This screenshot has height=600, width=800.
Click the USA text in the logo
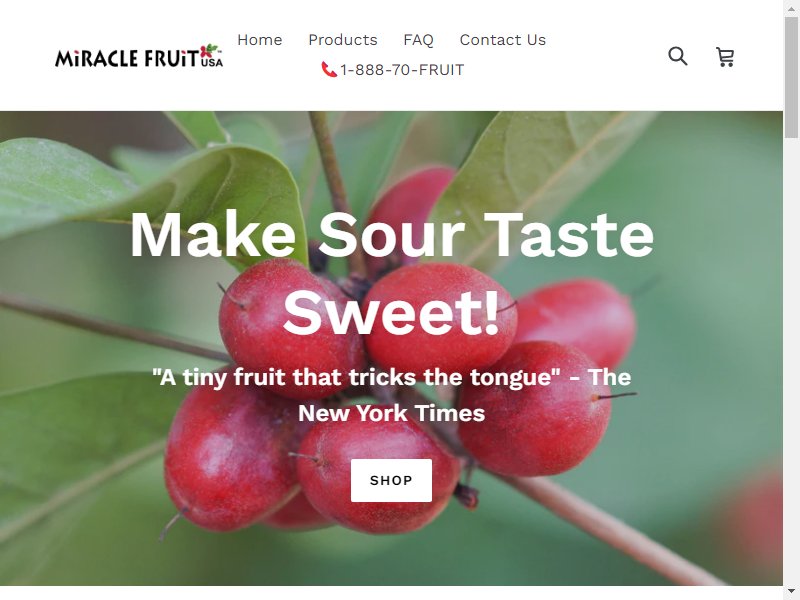212,62
